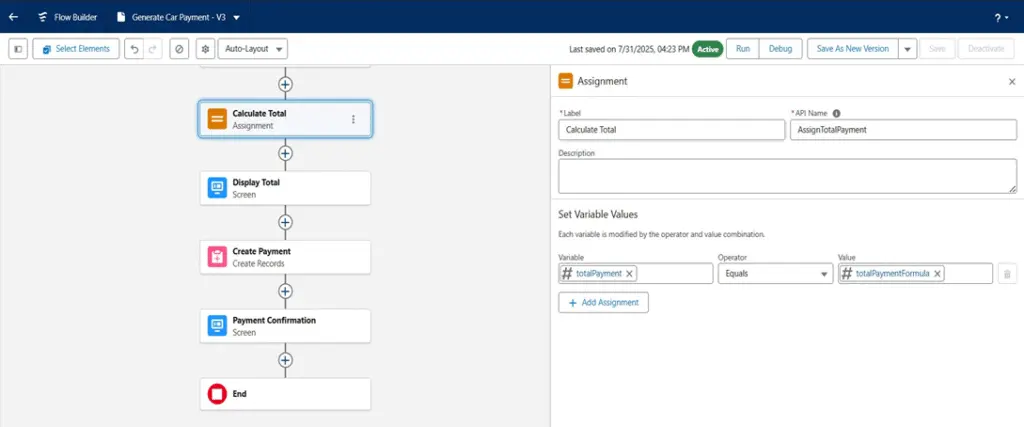Click the Deactivate button
Image resolution: width=1024 pixels, height=427 pixels.
(986, 49)
